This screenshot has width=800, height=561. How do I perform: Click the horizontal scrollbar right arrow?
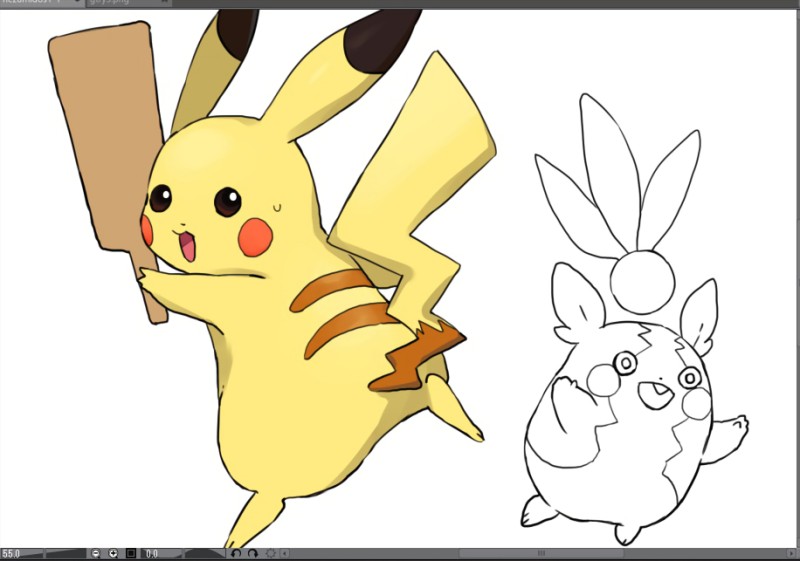[791, 553]
